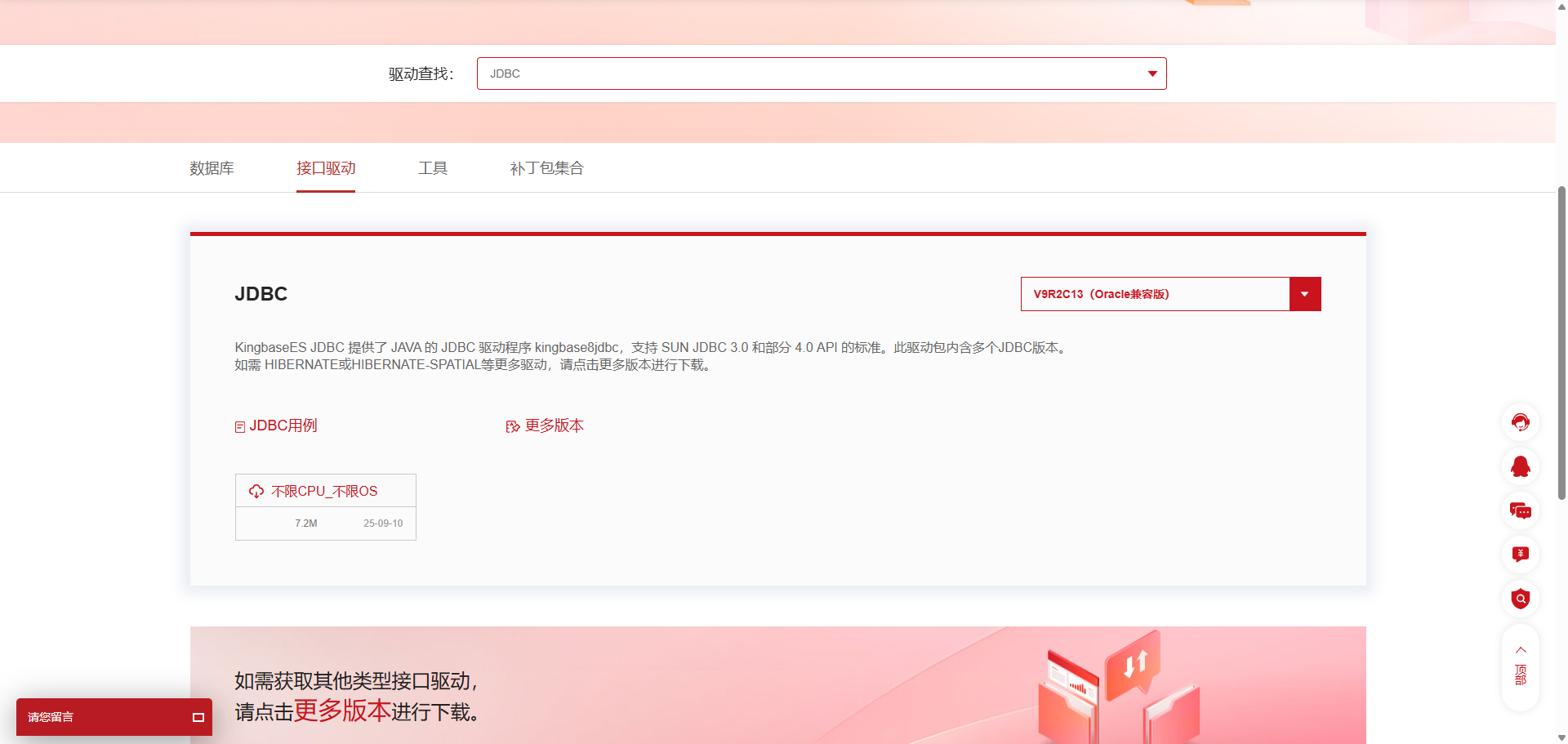Switch to the 数据库 tab
Screen dimensions: 1568x744
[x=212, y=168]
